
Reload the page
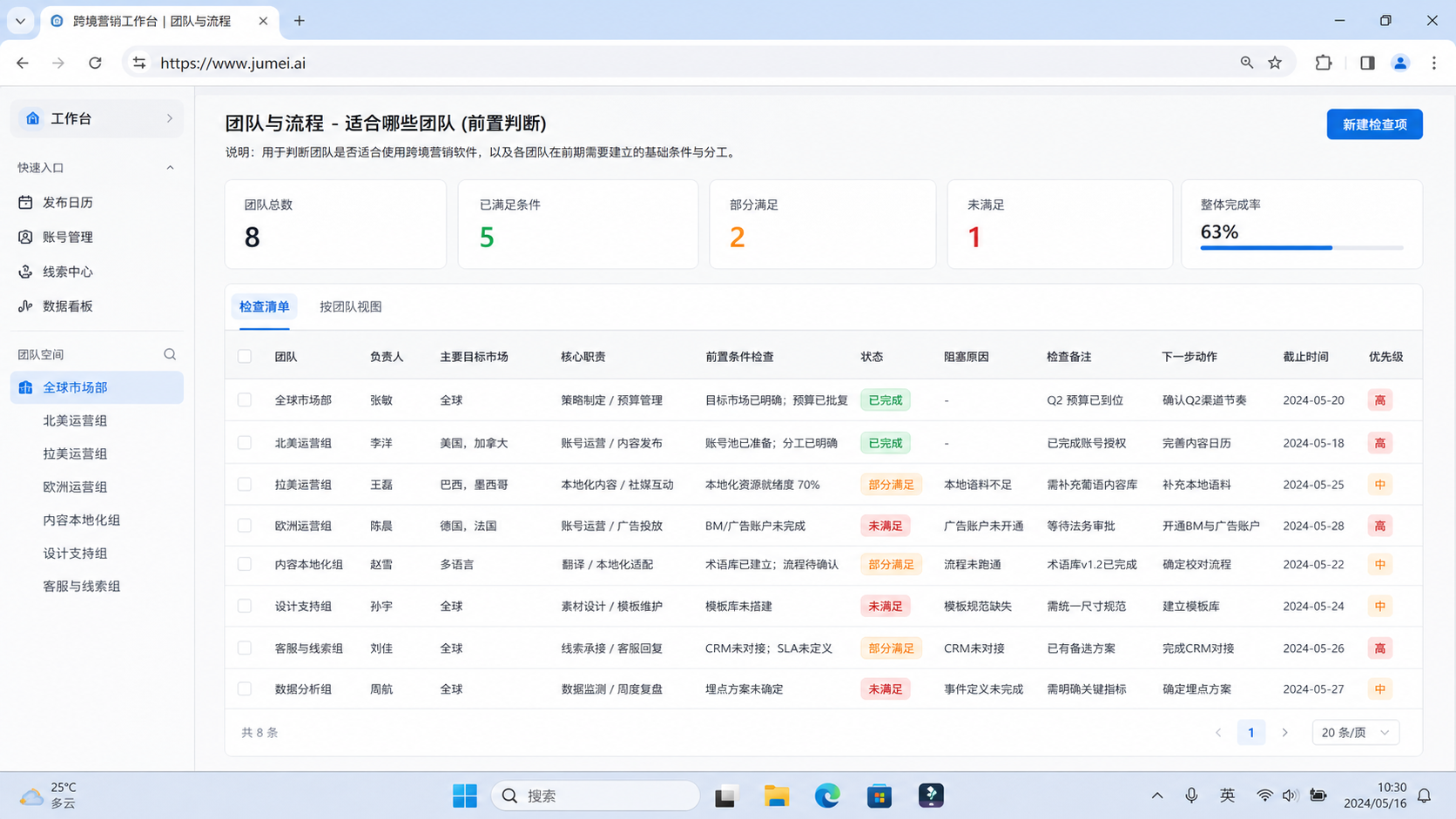[95, 63]
